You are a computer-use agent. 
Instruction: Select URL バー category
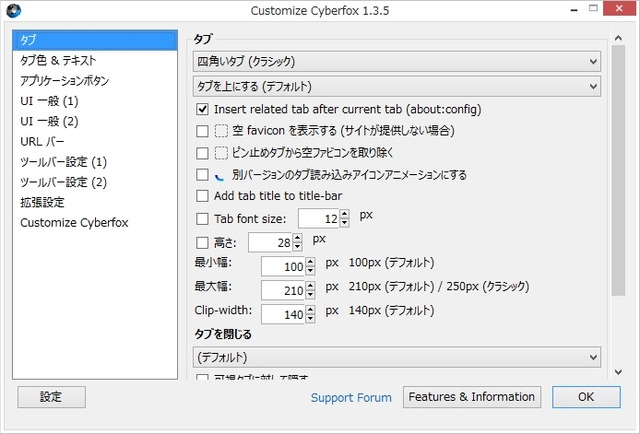pos(95,142)
